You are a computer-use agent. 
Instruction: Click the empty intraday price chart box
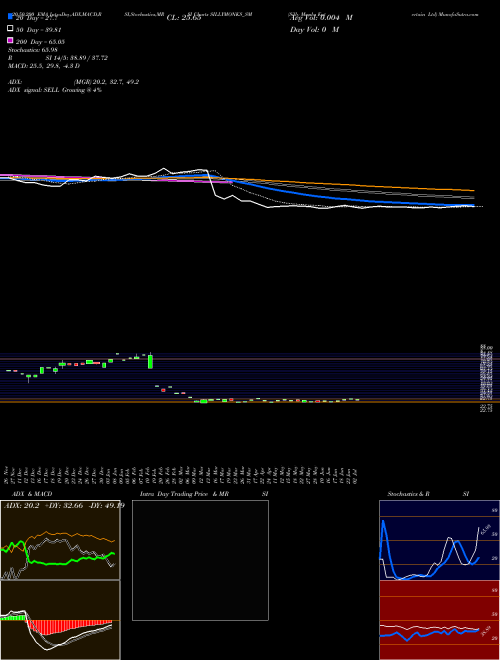coord(200,560)
